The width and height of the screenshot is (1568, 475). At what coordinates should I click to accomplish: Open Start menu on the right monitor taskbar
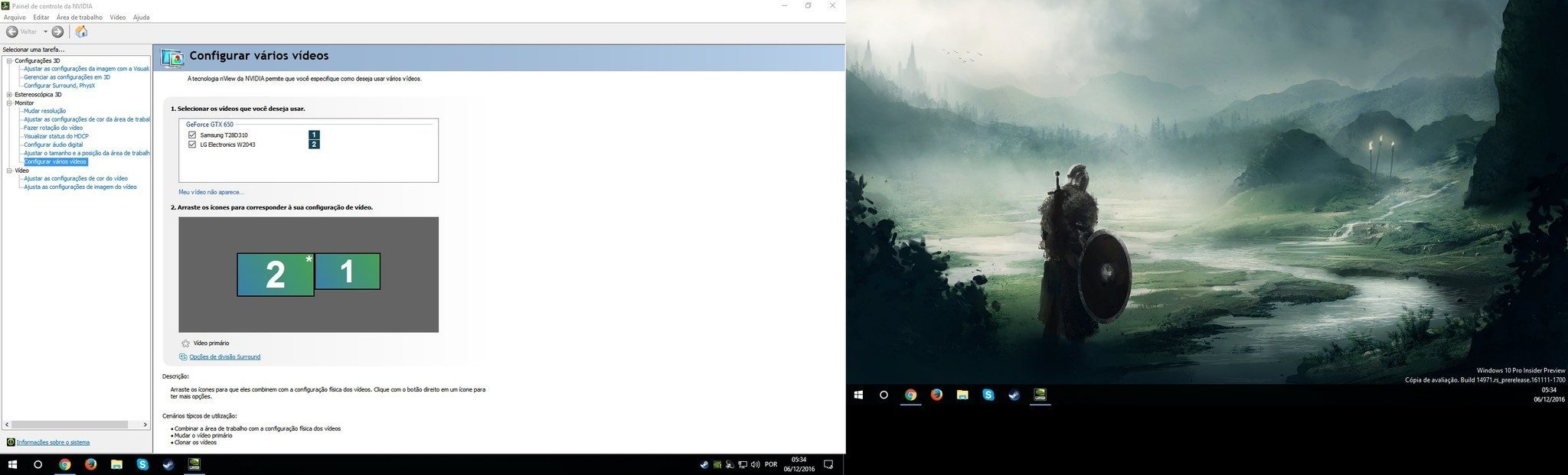point(858,395)
